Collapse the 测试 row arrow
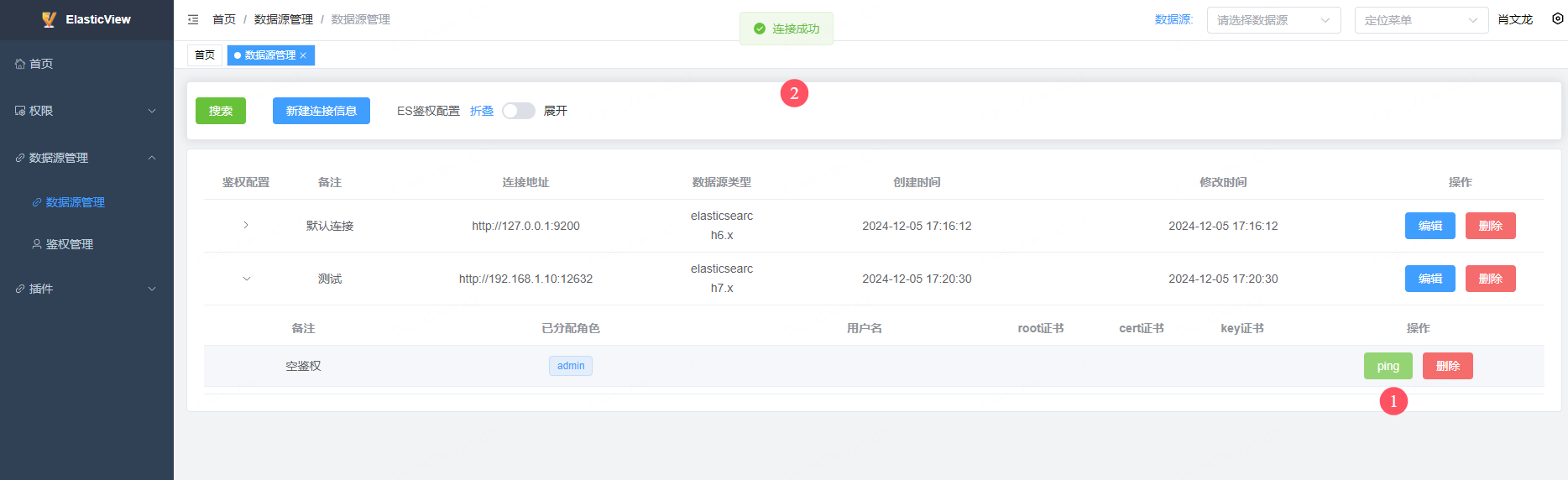The height and width of the screenshot is (480, 1568). 246,279
